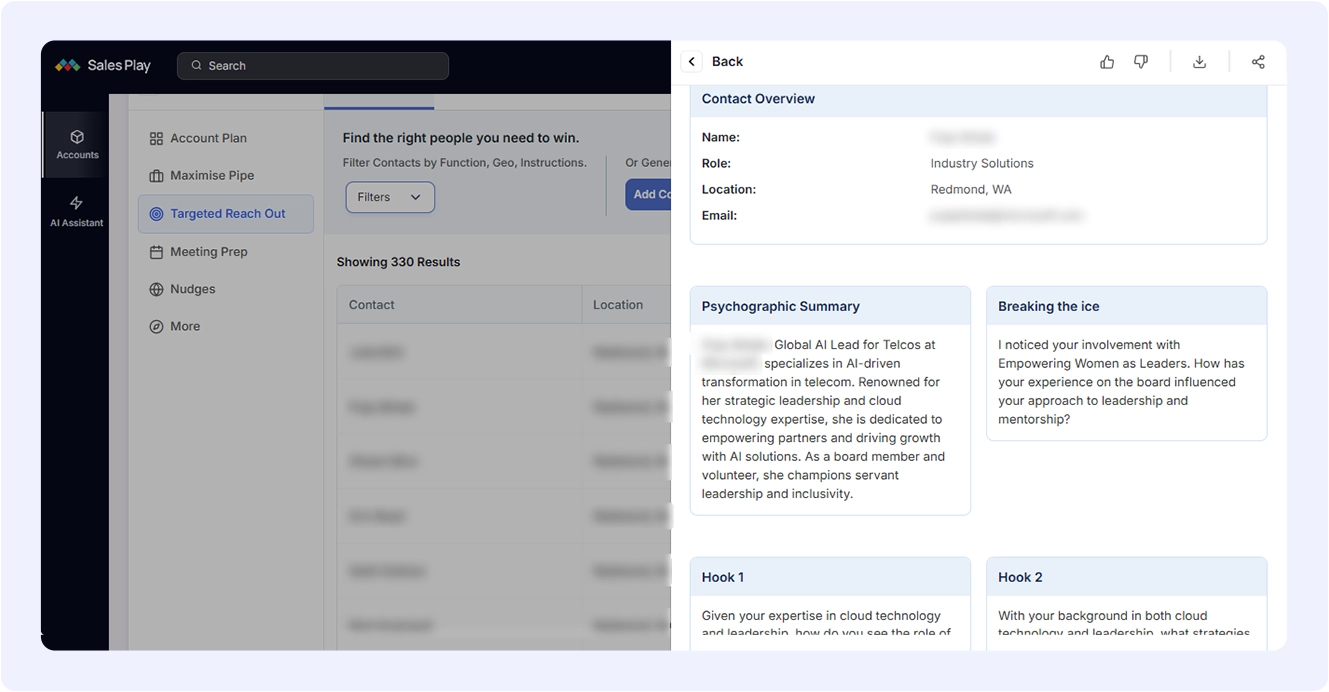The image size is (1329, 692).
Task: Open the Accounts sidebar section
Action: coord(77,144)
